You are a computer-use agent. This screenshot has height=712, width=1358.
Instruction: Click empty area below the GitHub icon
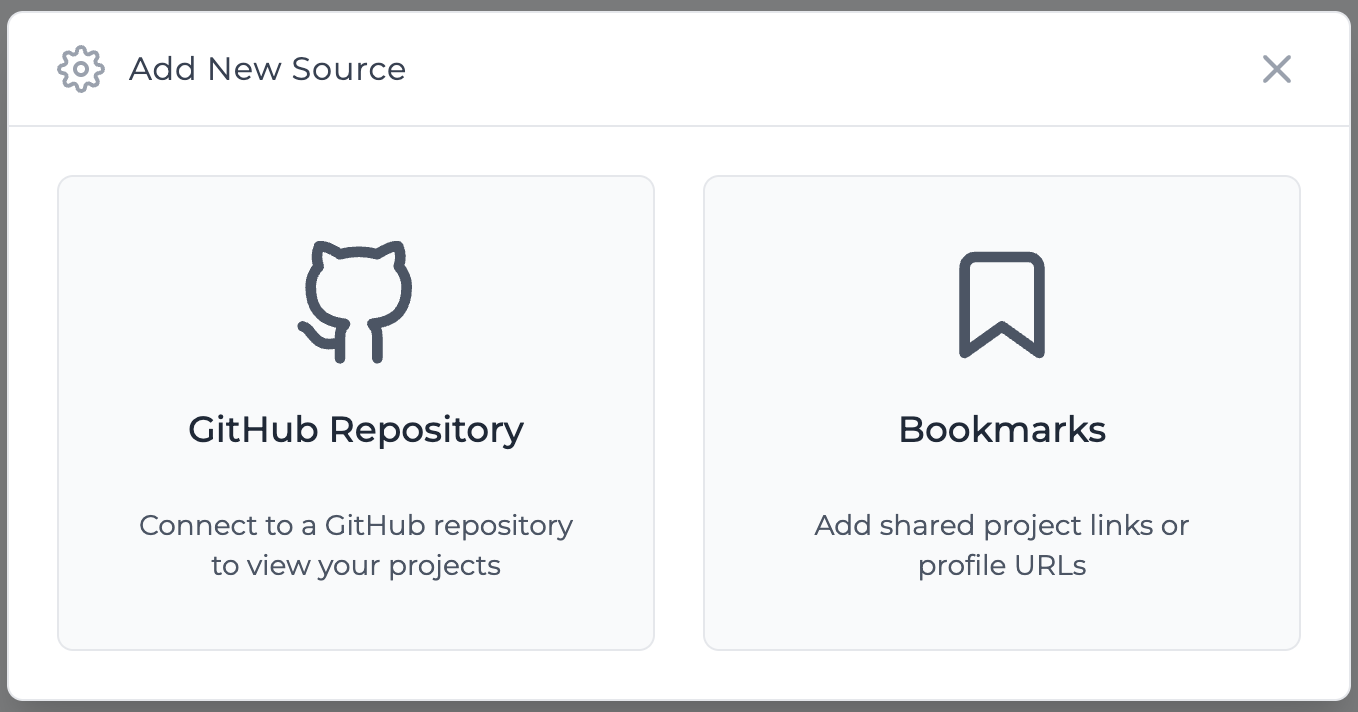[356, 387]
